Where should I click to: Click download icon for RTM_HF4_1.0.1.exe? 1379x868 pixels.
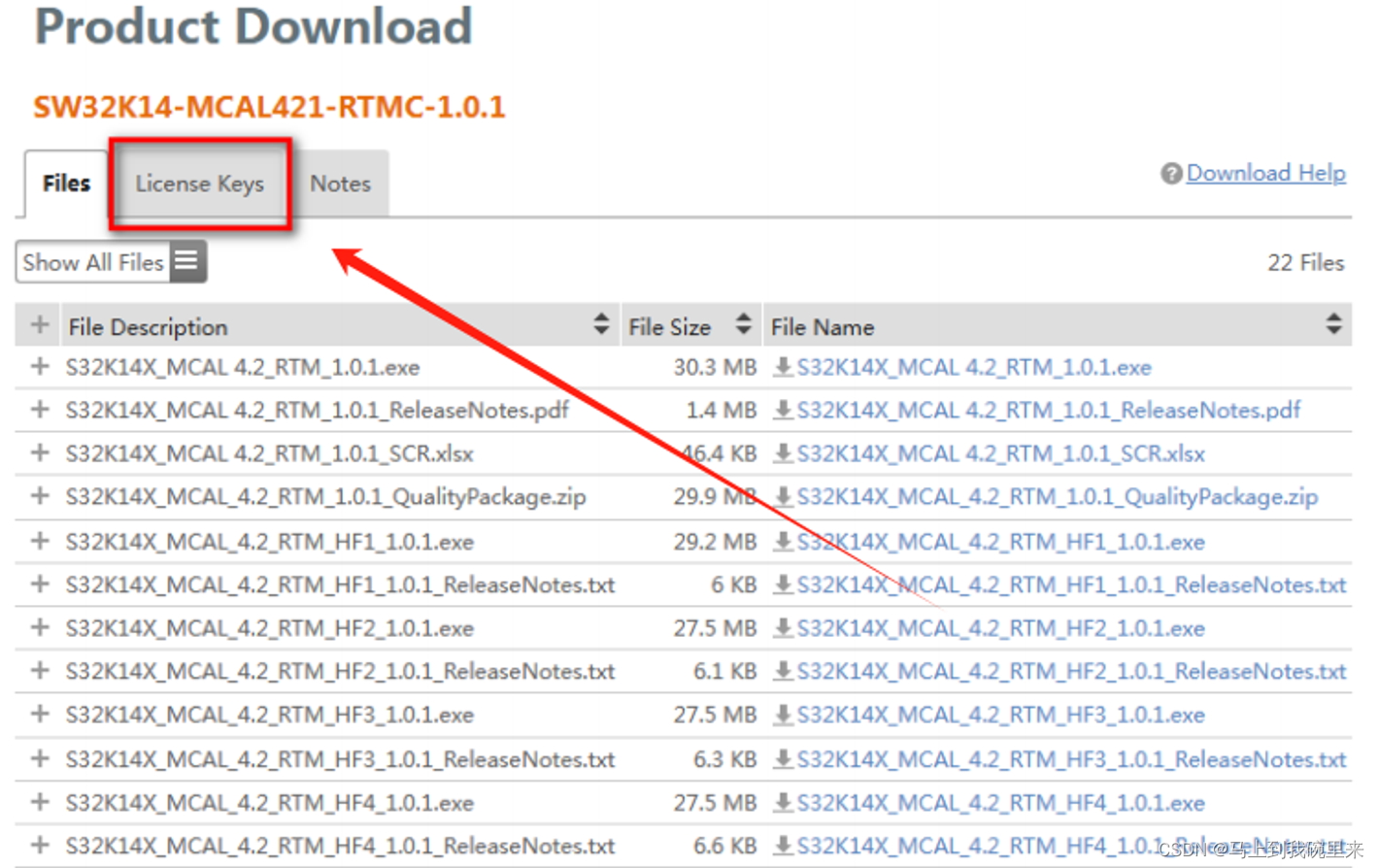783,803
